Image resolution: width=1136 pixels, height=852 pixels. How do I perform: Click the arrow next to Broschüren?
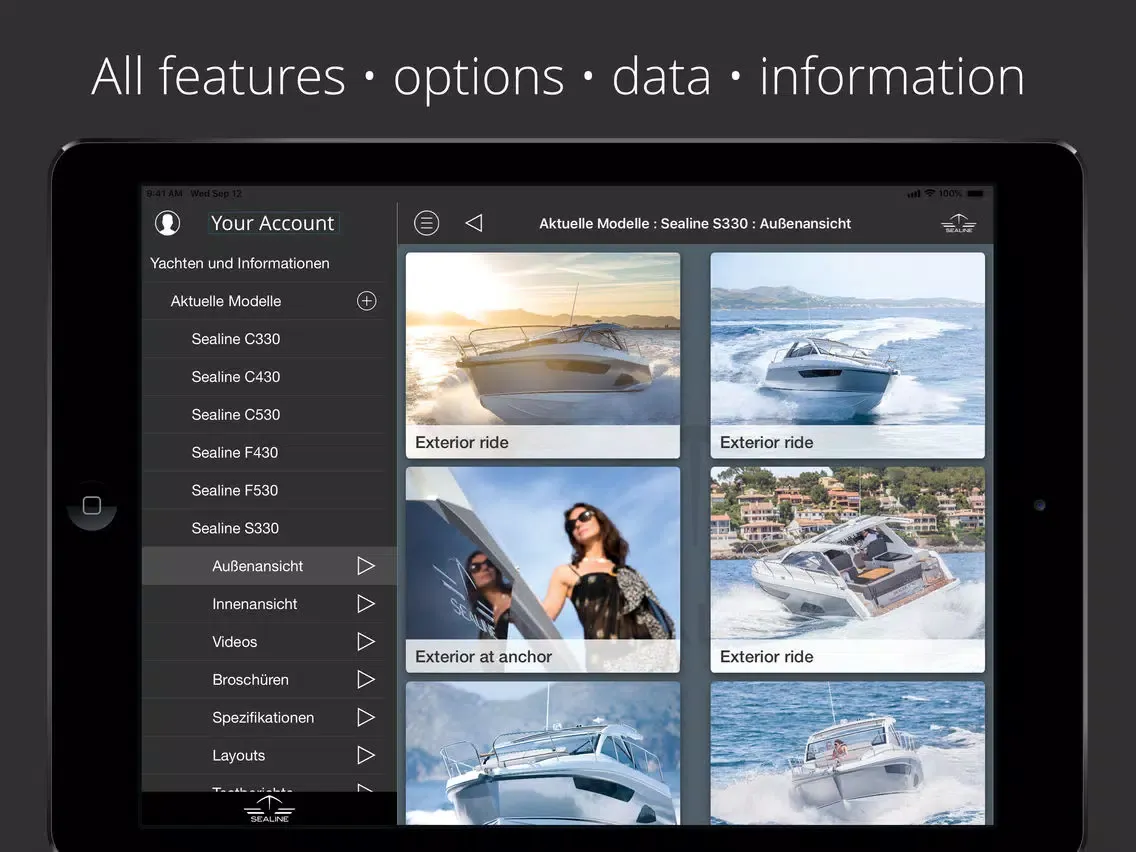366,680
